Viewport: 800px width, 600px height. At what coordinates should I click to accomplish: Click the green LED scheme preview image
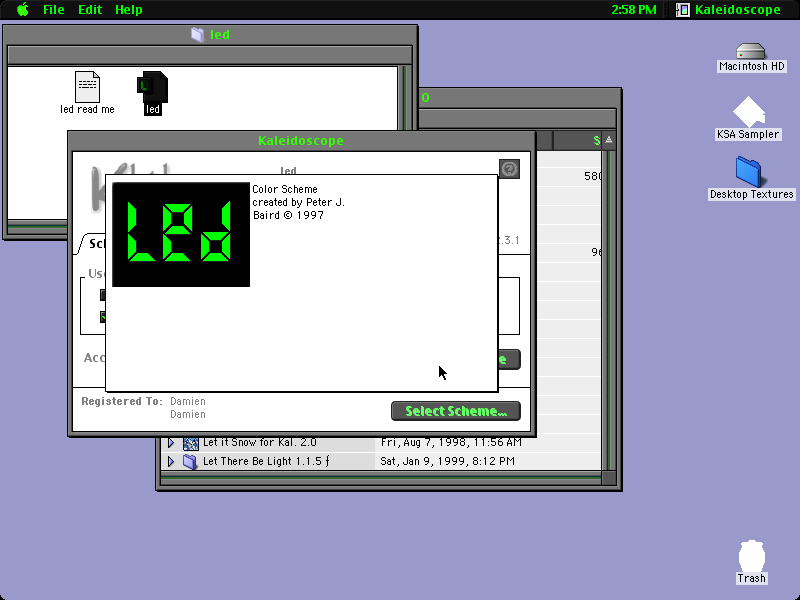click(181, 235)
